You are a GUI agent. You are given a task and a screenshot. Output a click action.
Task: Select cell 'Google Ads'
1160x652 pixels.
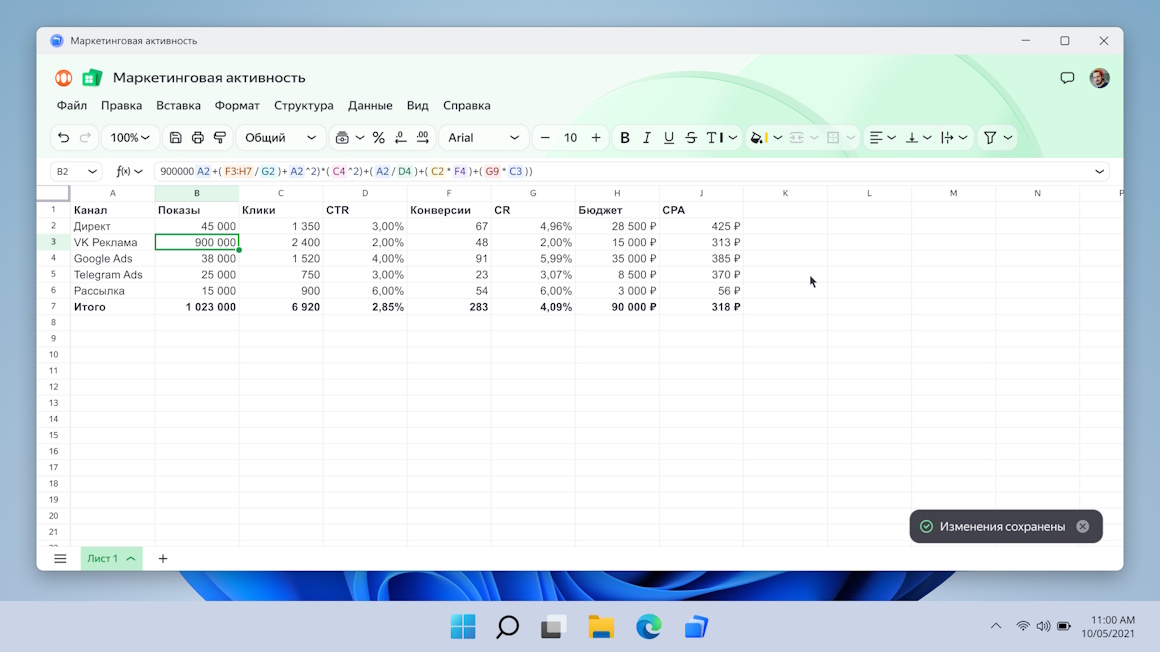[x=112, y=258]
